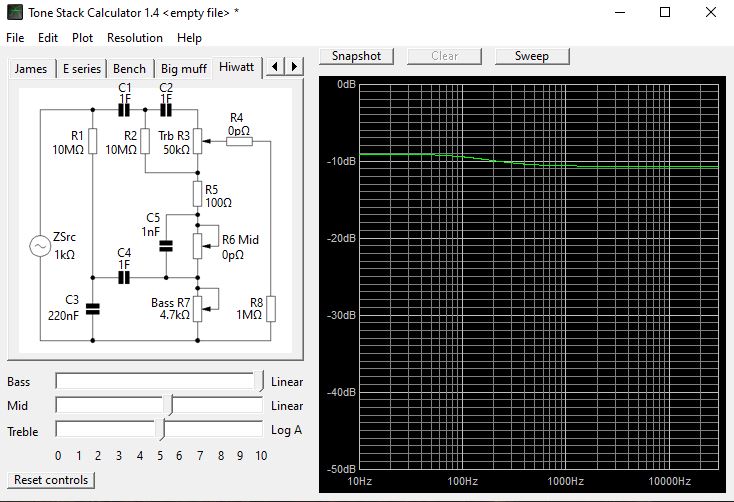Image resolution: width=734 pixels, height=502 pixels.
Task: Select the C2 capacitor symbol
Action: coord(166,110)
